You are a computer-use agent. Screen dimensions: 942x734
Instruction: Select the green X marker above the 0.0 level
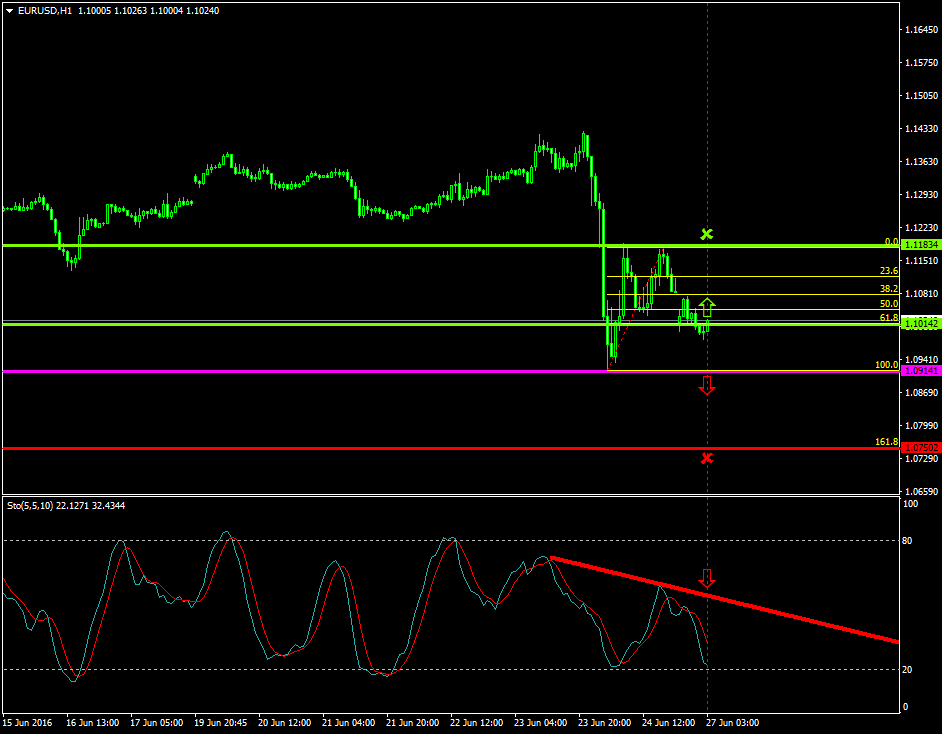(707, 232)
